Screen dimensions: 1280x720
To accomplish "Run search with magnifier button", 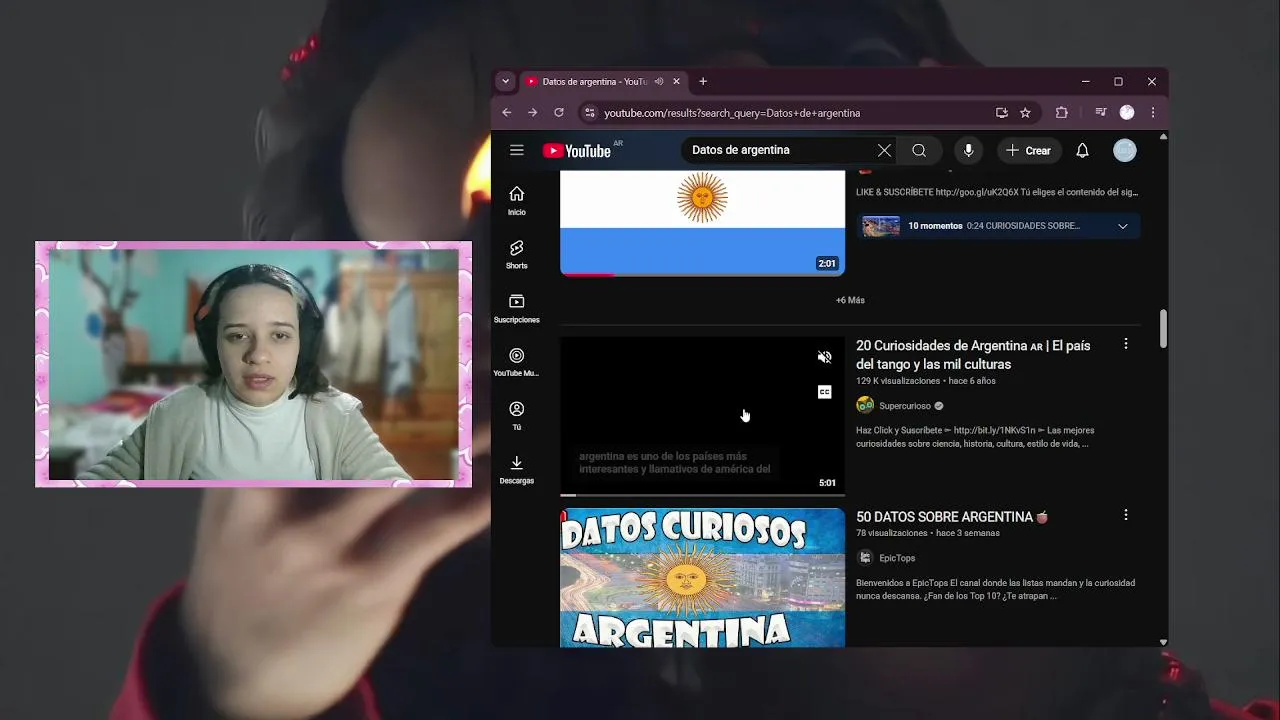I will [x=919, y=150].
